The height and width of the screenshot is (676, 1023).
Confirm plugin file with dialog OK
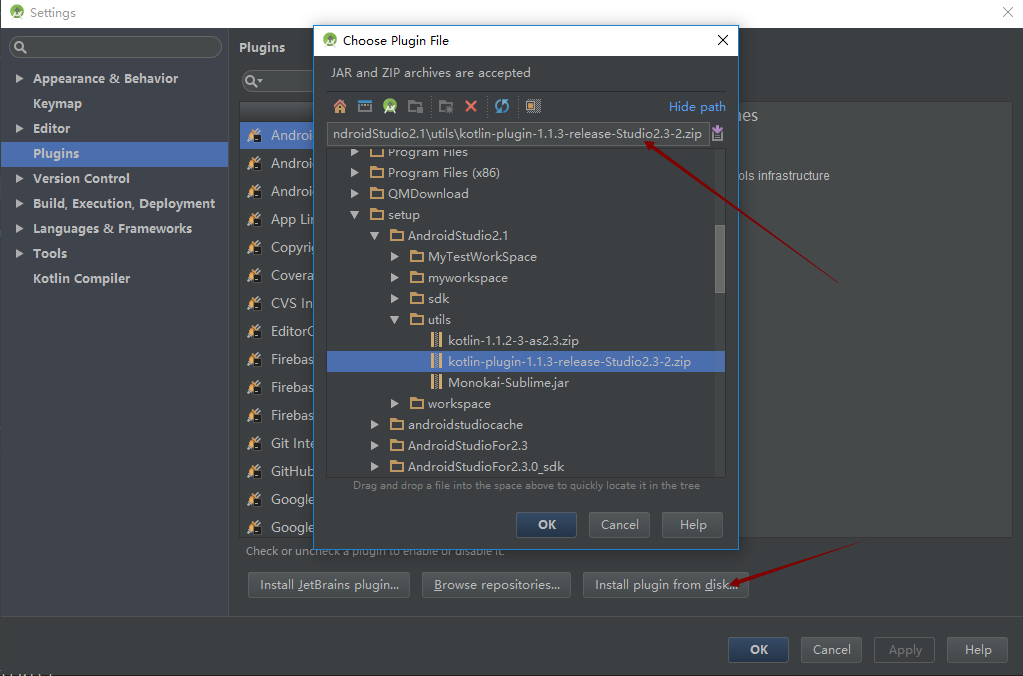coord(547,525)
